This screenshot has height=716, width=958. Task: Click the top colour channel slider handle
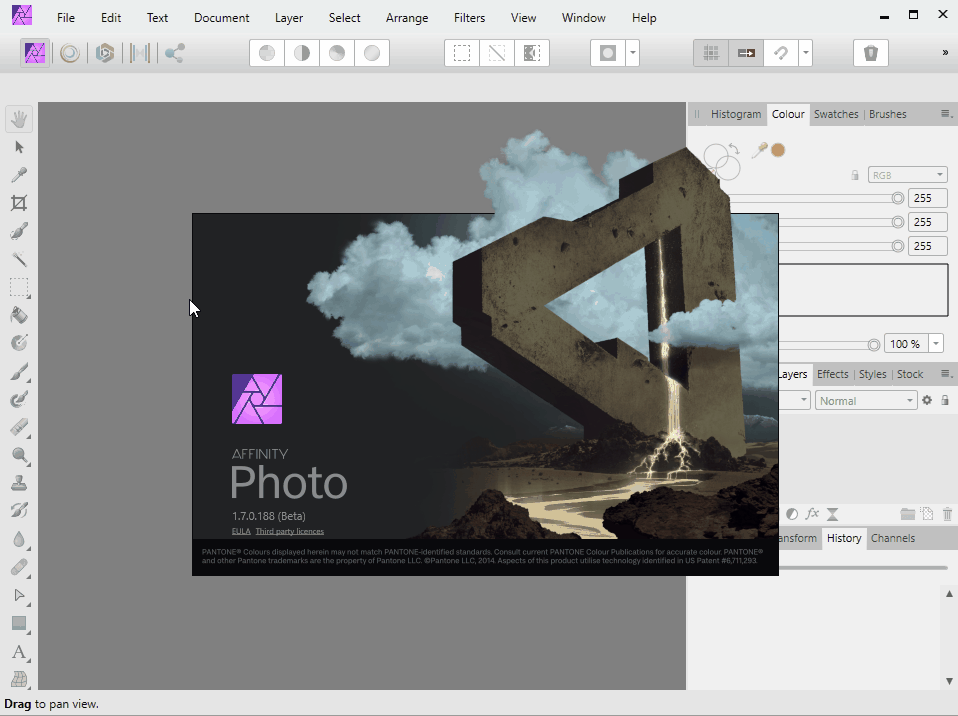pyautogui.click(x=898, y=198)
